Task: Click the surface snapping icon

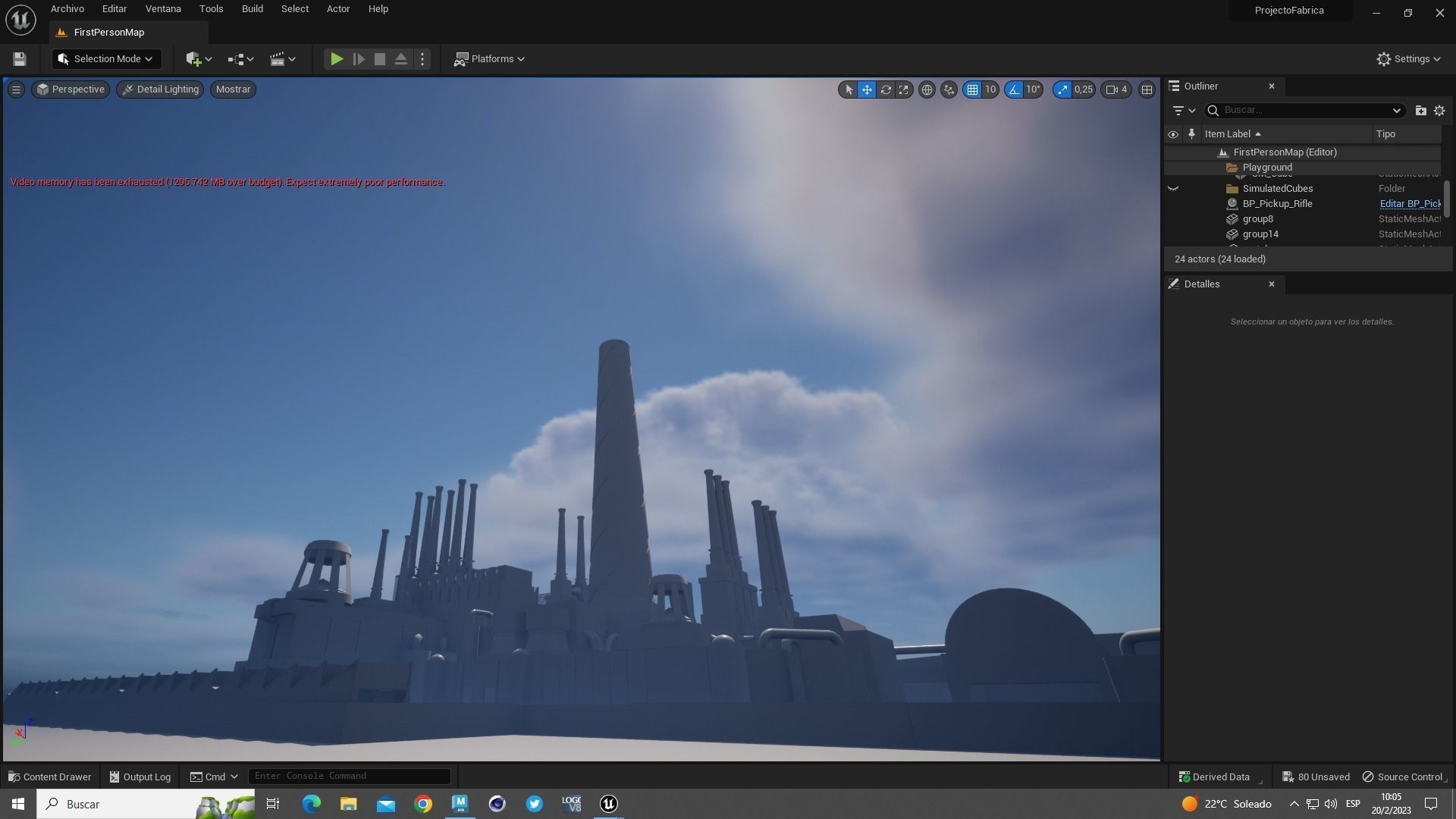Action: (x=949, y=89)
